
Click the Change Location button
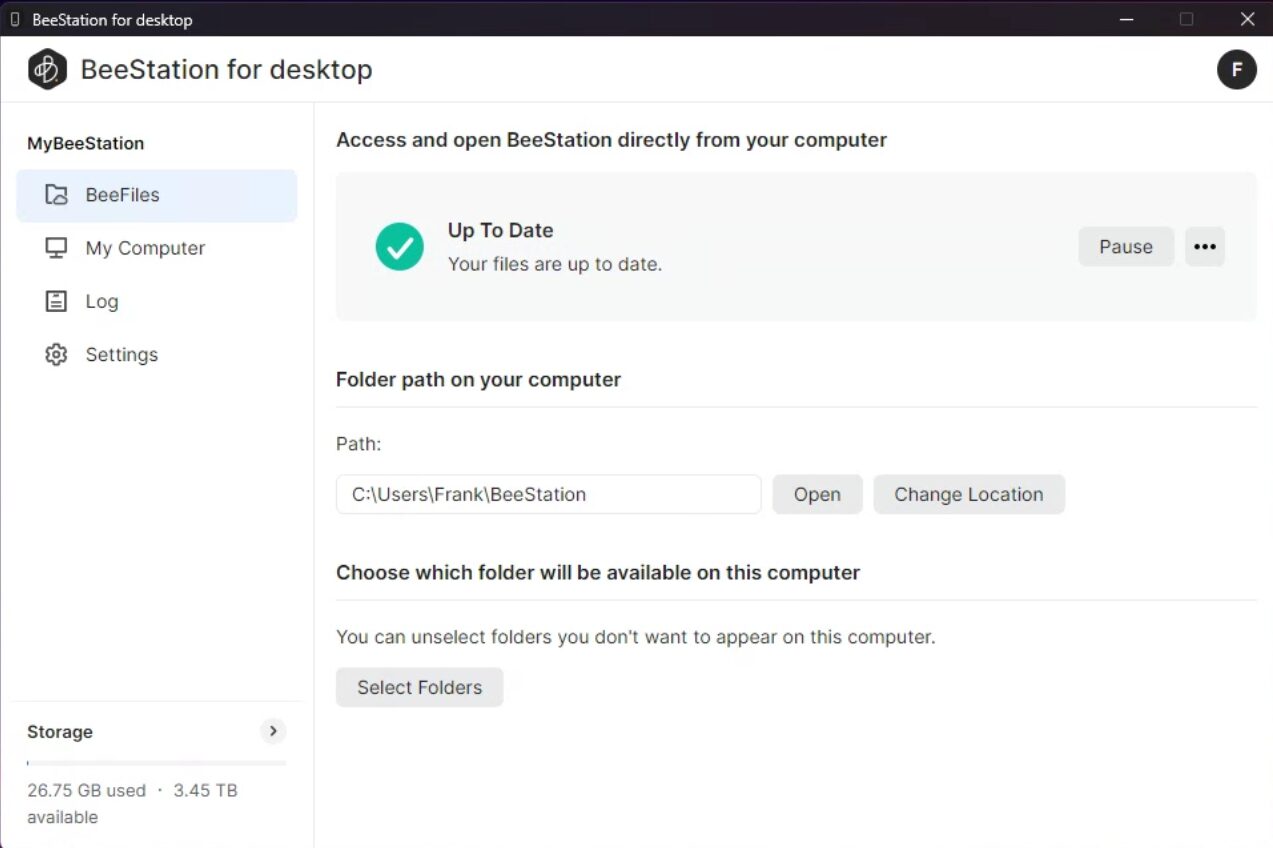[969, 494]
